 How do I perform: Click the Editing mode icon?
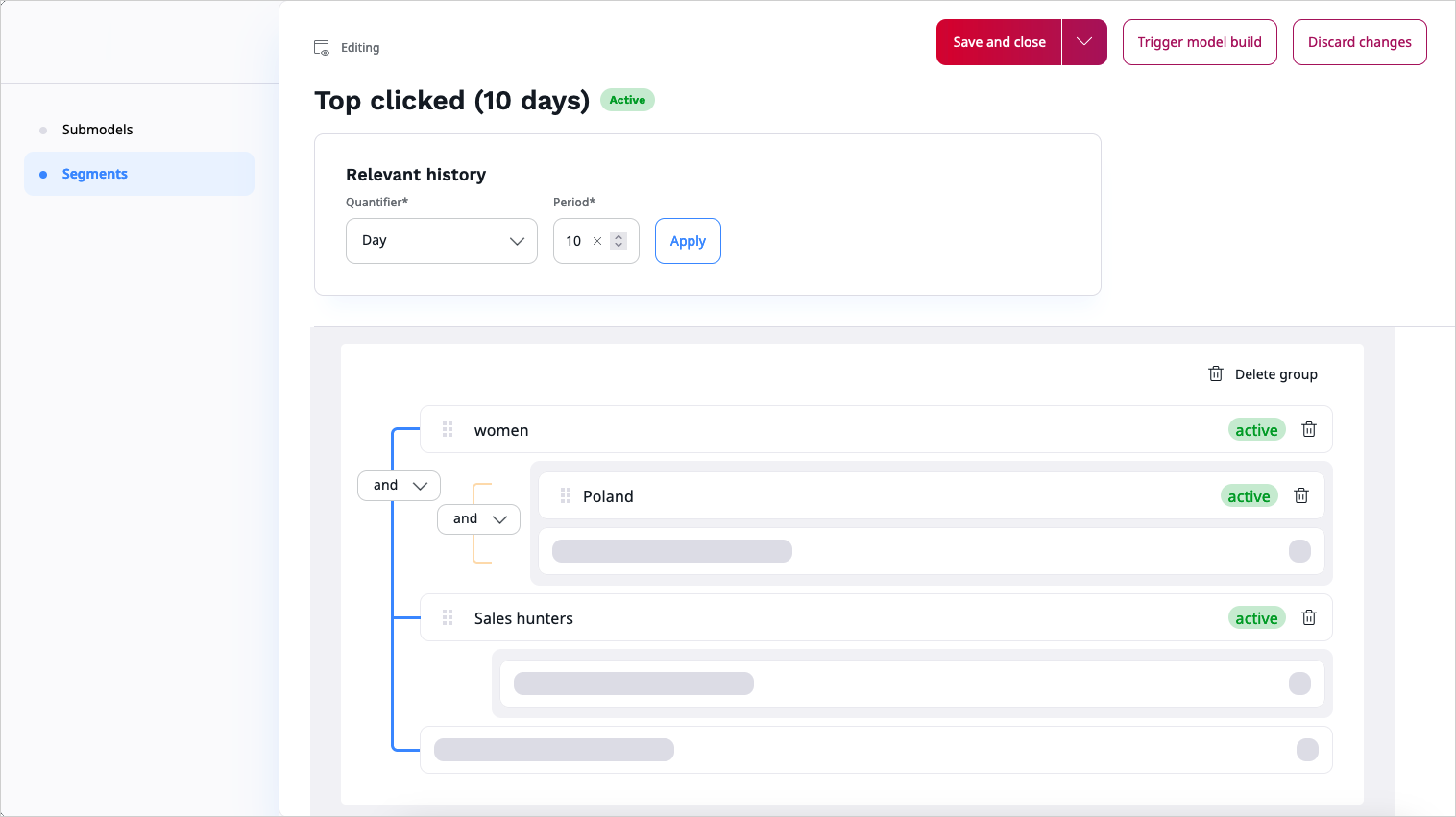pos(322,48)
